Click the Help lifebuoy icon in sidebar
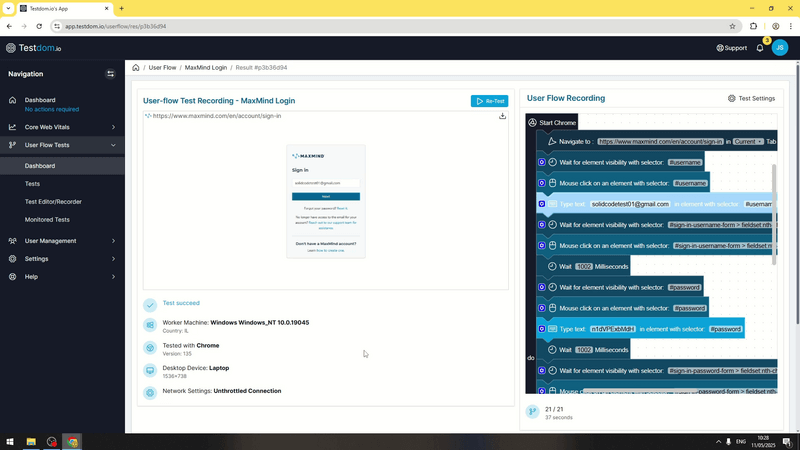 pyautogui.click(x=12, y=277)
